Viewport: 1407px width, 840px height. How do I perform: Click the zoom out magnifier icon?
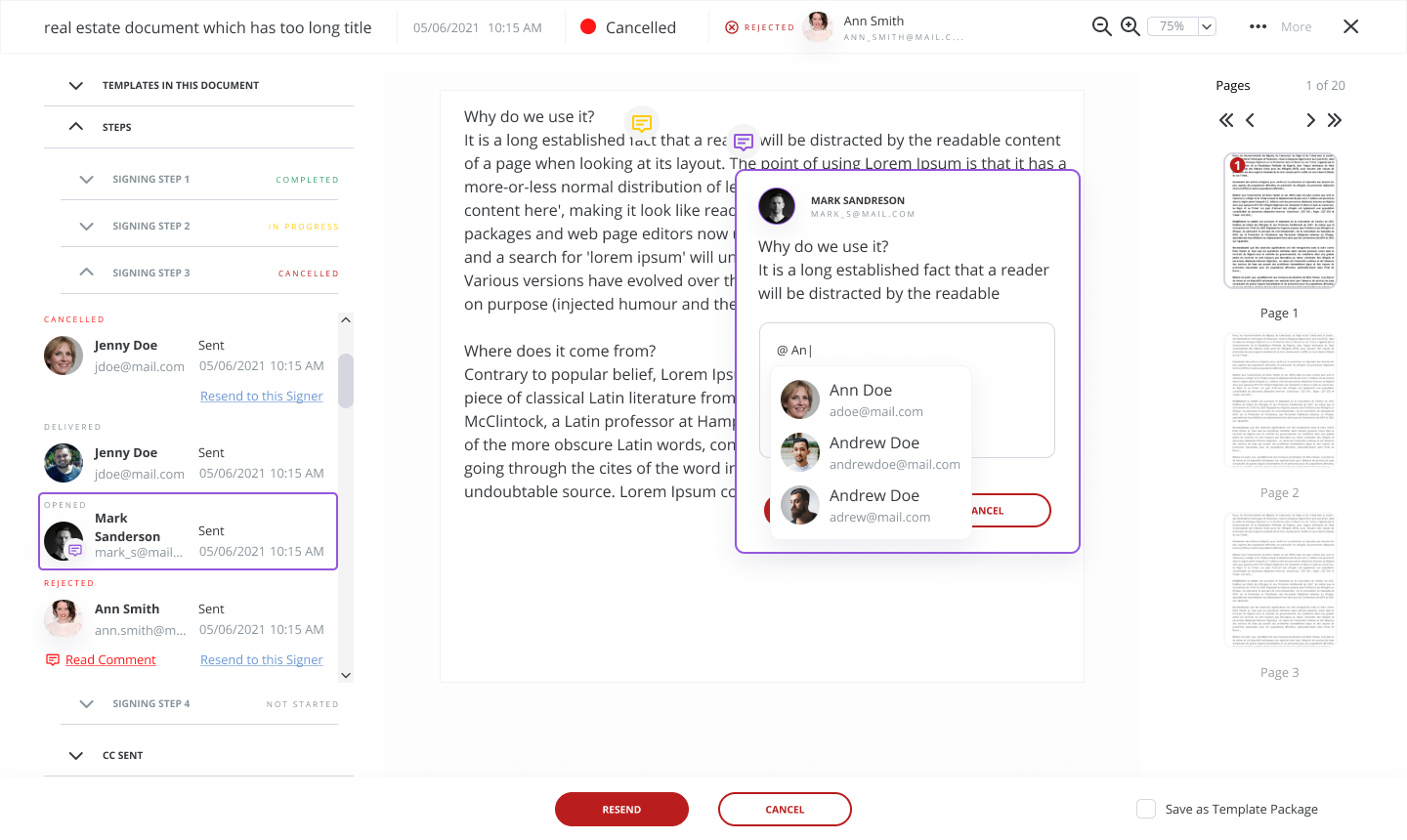1101,27
